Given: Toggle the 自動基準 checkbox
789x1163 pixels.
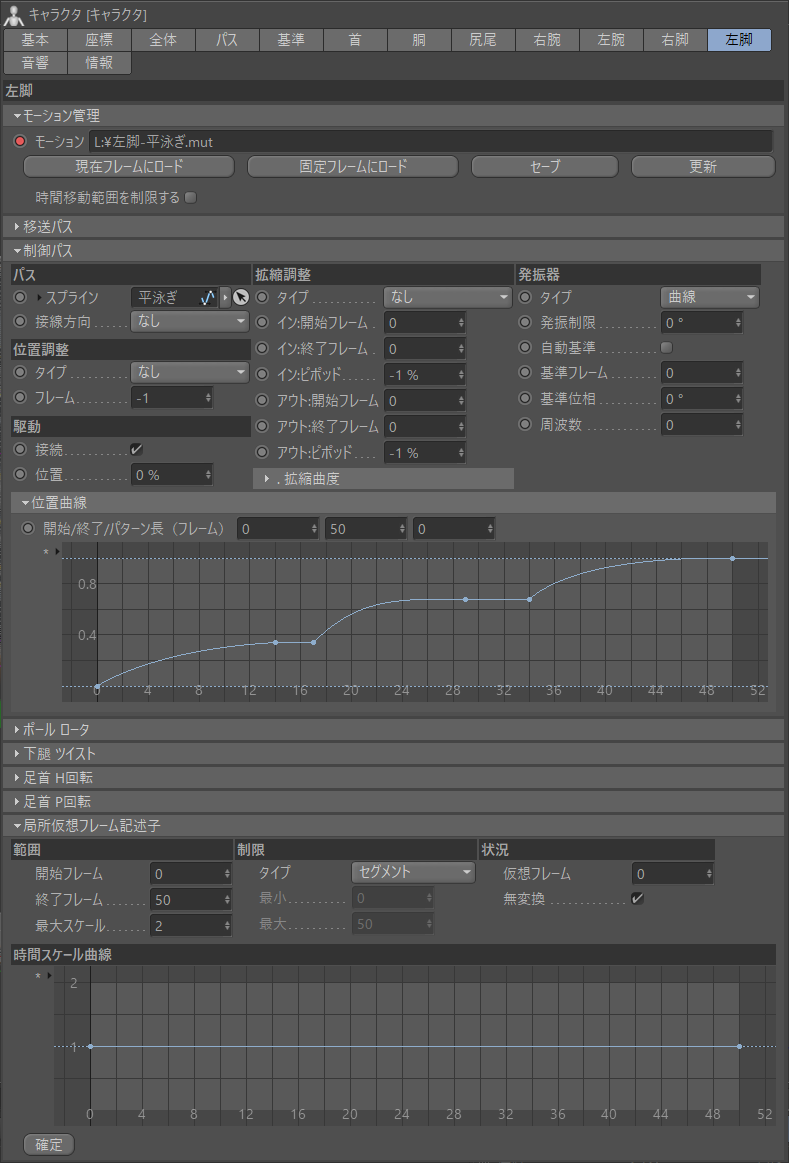Looking at the screenshot, I should tap(667, 347).
